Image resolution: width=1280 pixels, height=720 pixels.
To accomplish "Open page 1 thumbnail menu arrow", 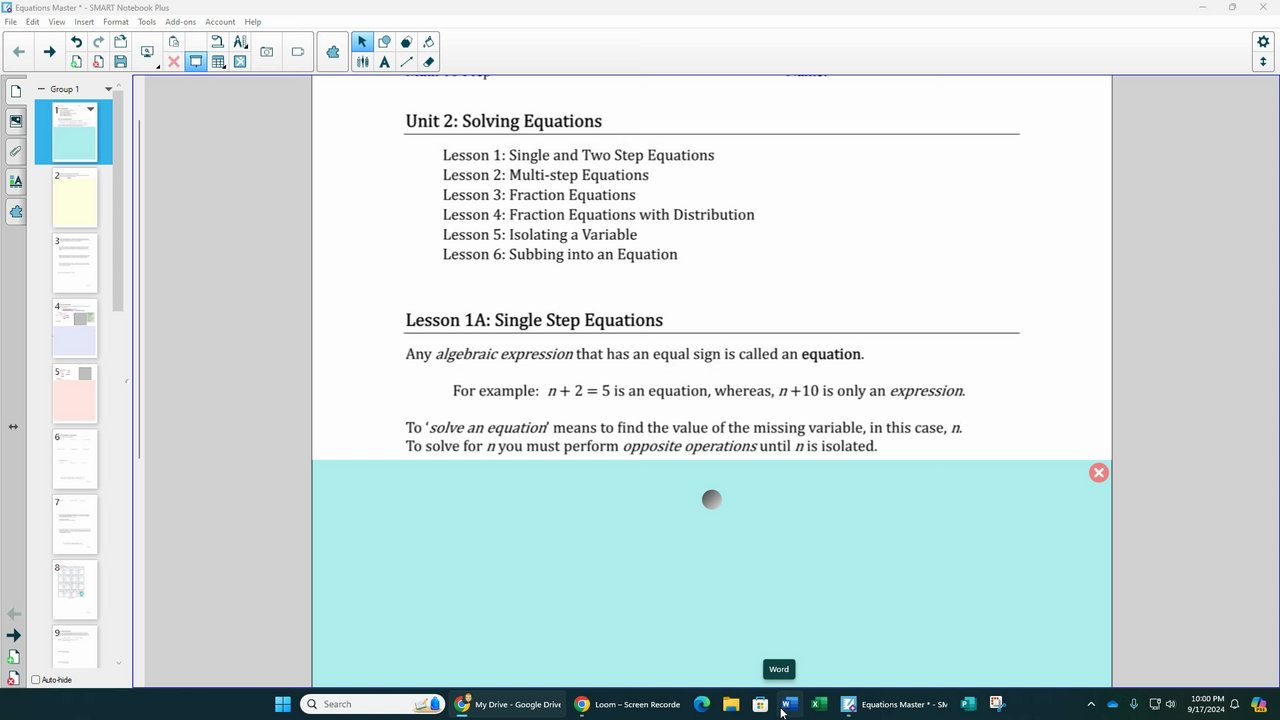I will (x=90, y=110).
